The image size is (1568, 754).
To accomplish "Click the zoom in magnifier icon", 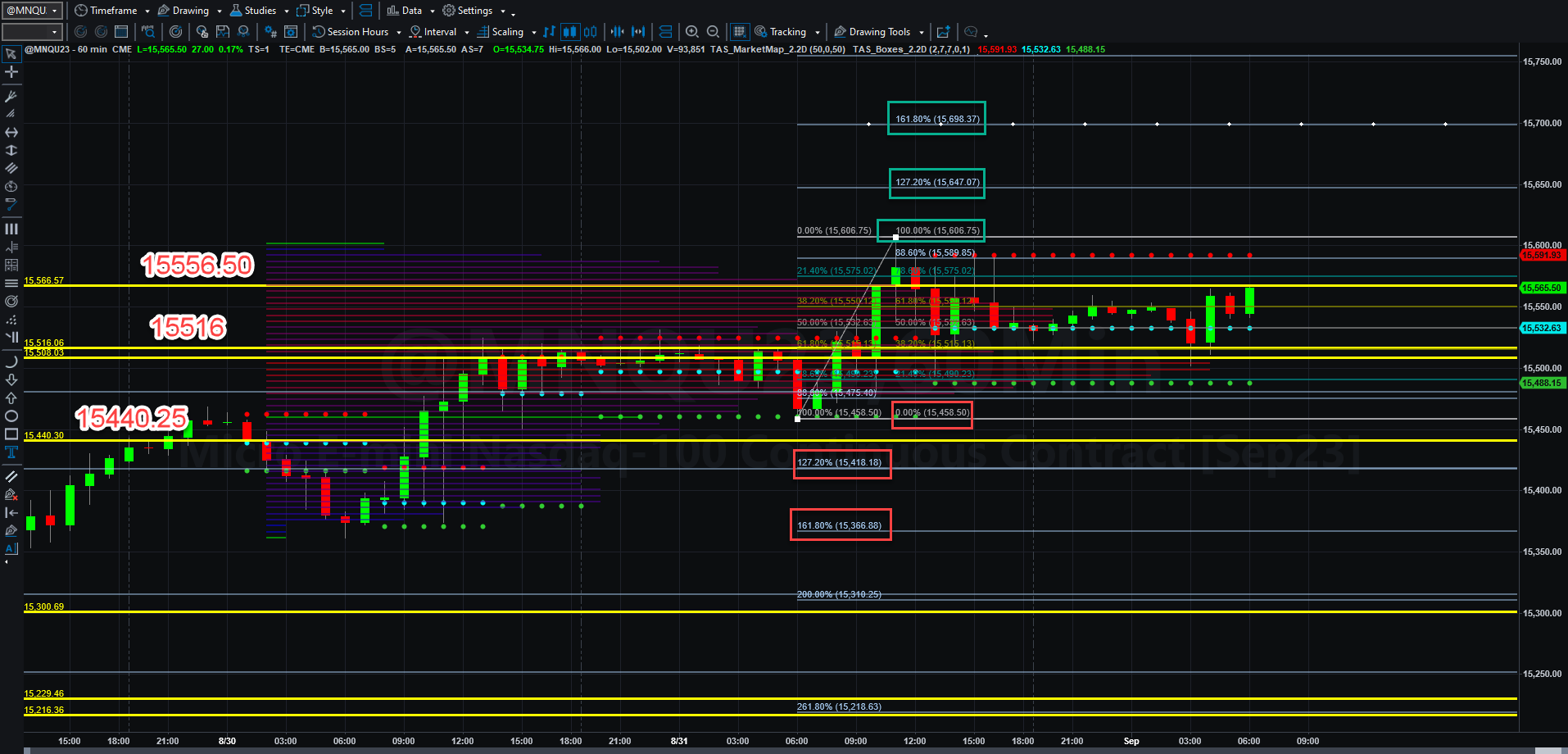I will point(692,32).
